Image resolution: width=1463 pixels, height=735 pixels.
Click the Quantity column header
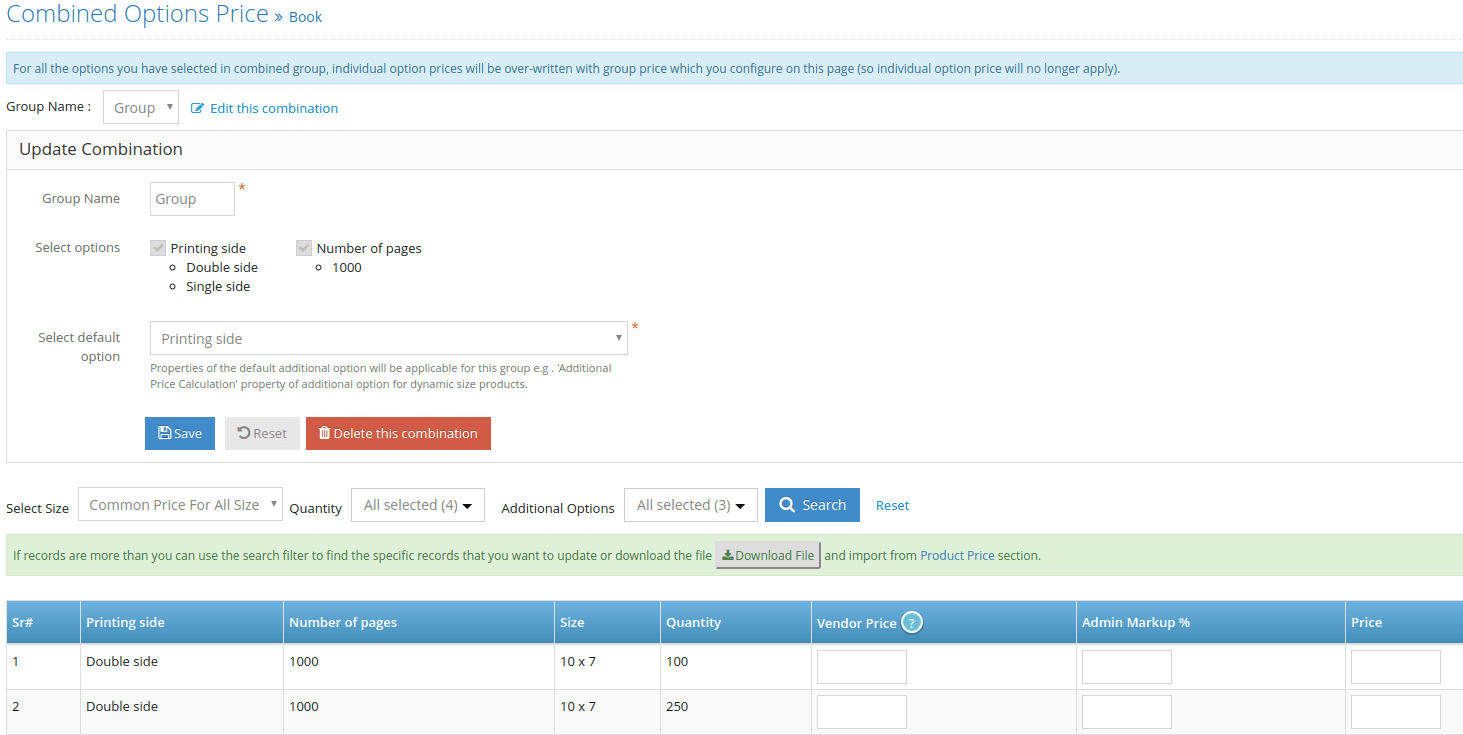(735, 622)
